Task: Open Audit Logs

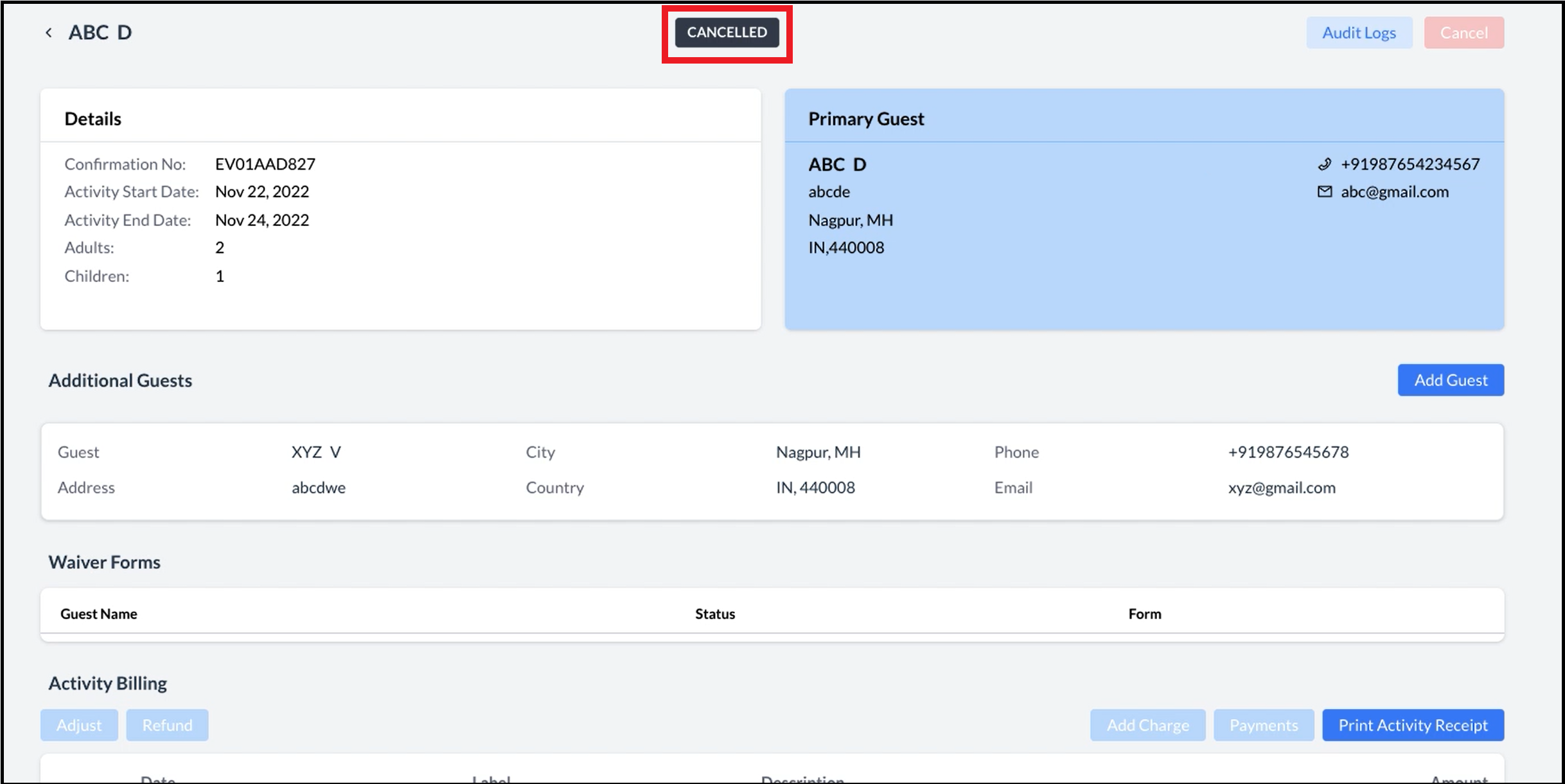Action: click(1358, 33)
